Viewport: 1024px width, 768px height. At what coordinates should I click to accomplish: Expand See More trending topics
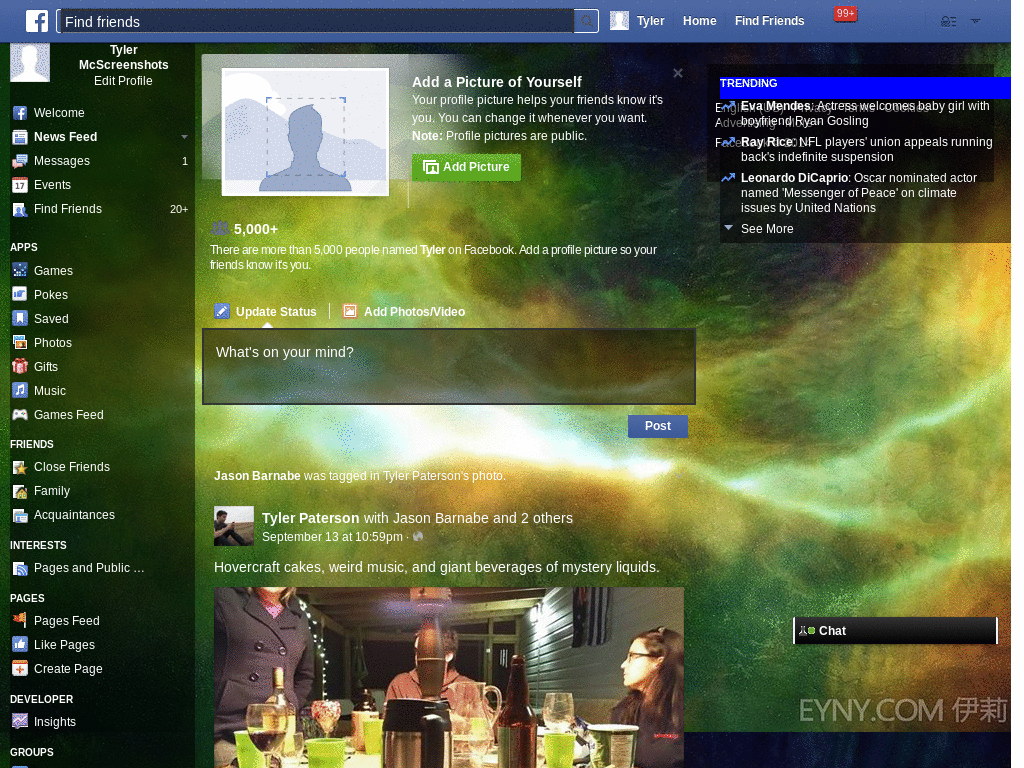point(767,229)
